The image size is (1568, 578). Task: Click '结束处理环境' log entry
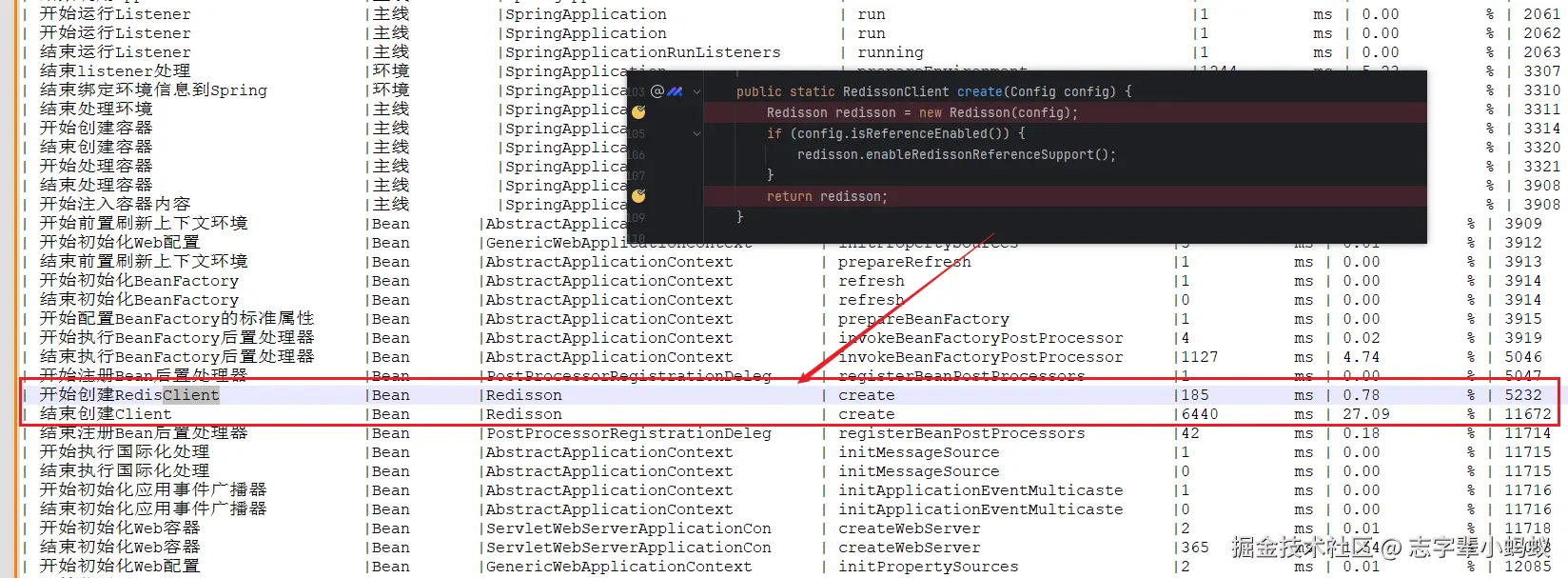pos(96,109)
